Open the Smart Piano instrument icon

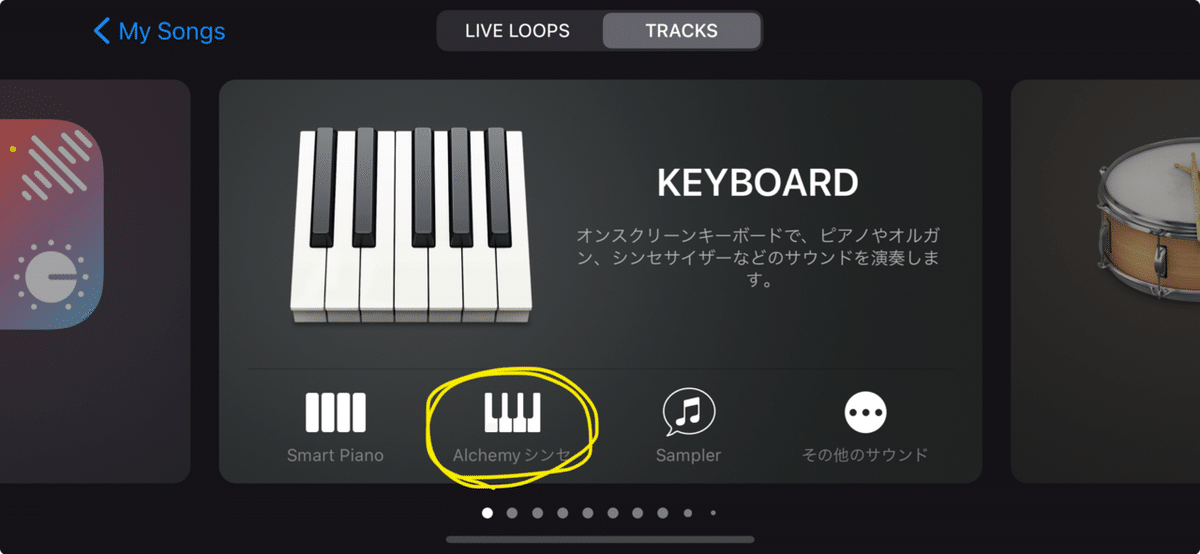335,412
